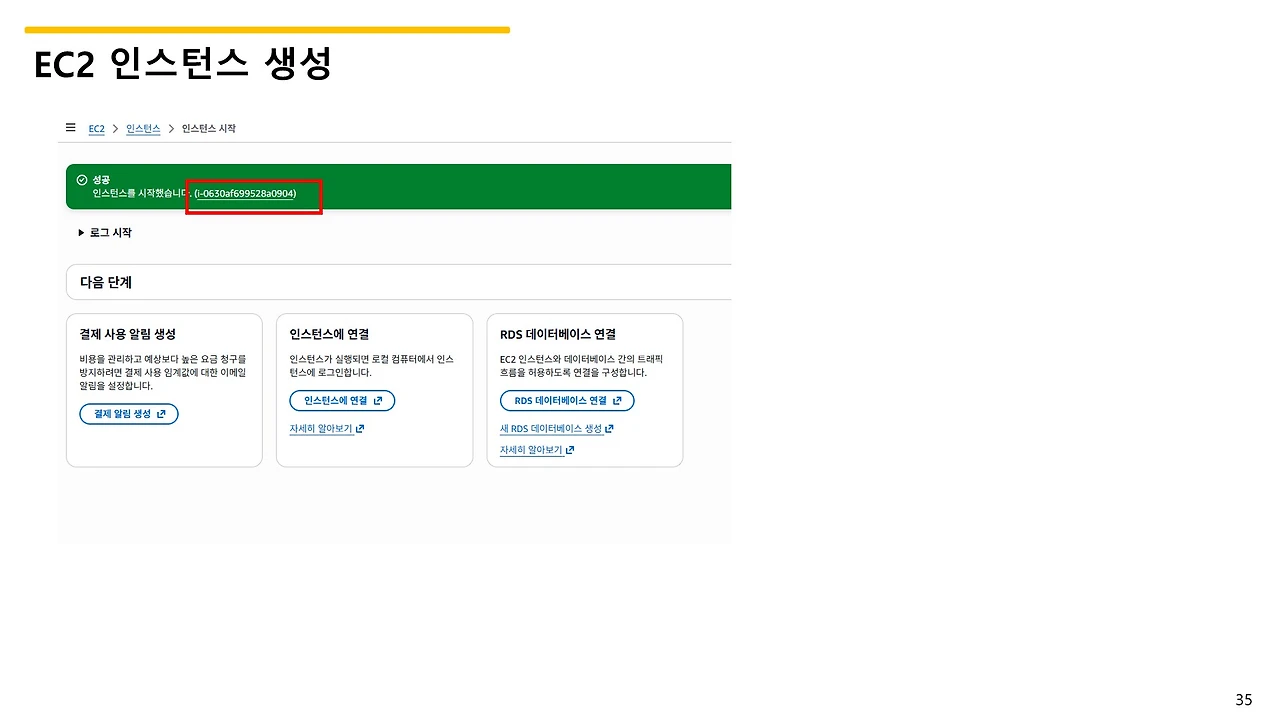1280x720 pixels.
Task: Collapse the 다음 단계 section header
Action: coord(105,282)
